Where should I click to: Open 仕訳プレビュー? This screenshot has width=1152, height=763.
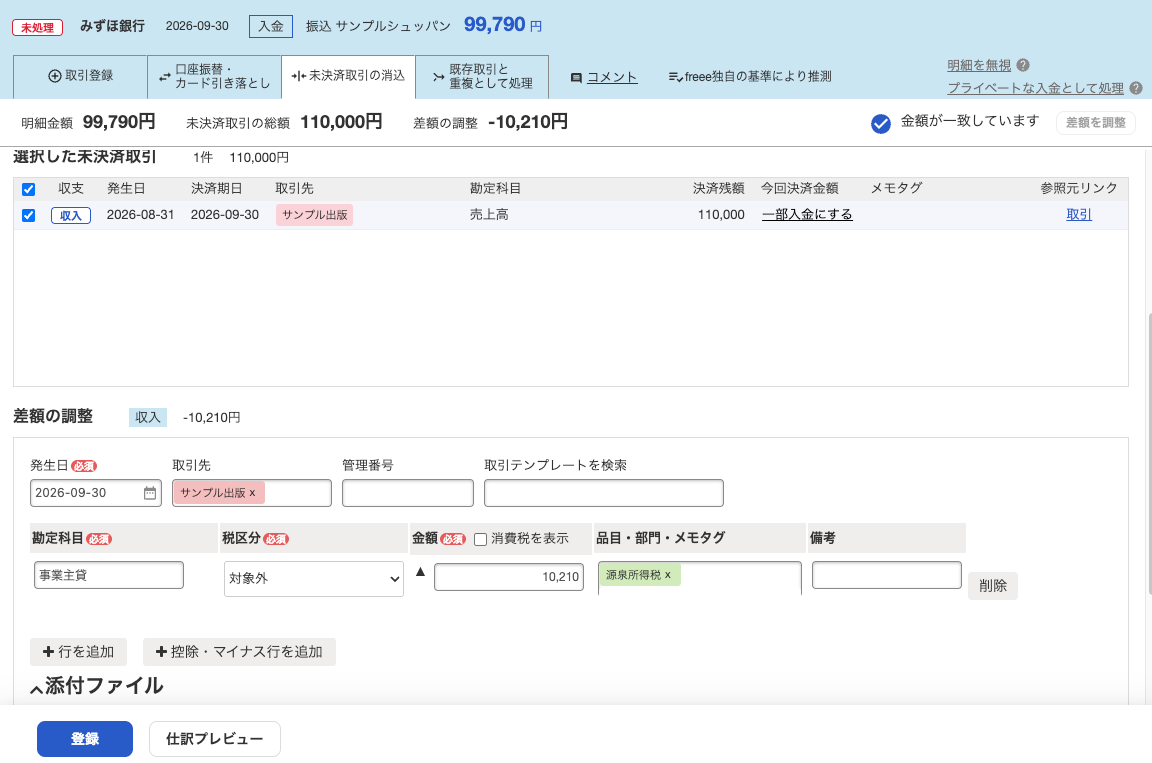(x=215, y=739)
